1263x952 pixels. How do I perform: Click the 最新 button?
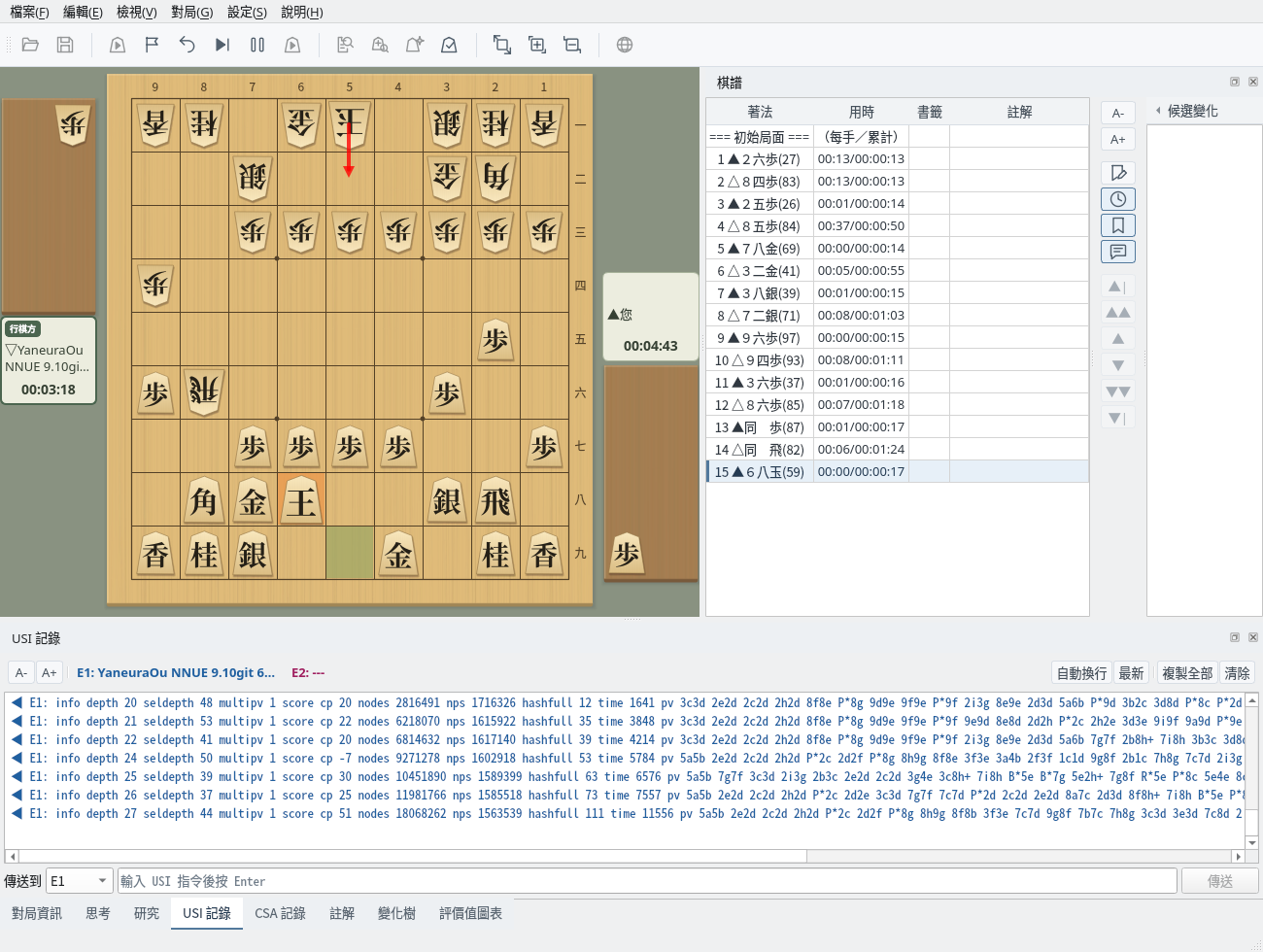(1132, 673)
